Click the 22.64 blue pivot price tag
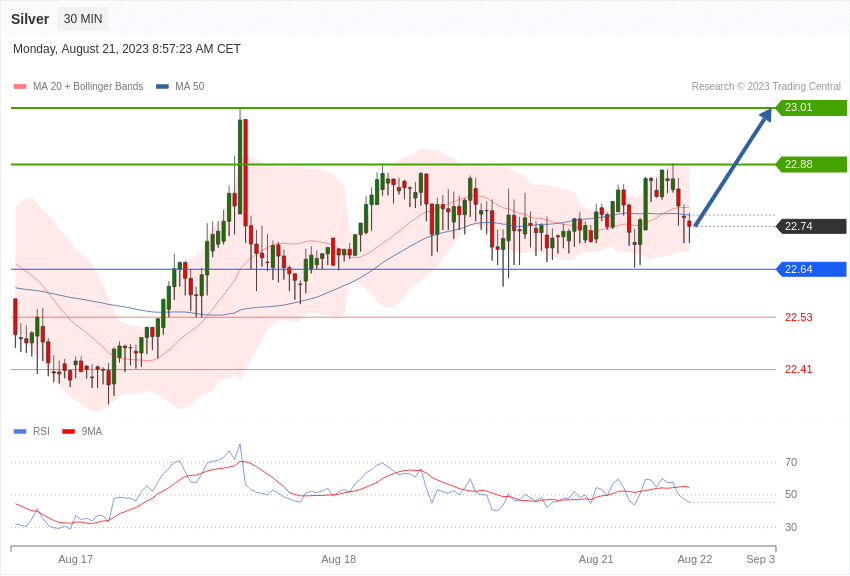The image size is (850, 576). (812, 269)
